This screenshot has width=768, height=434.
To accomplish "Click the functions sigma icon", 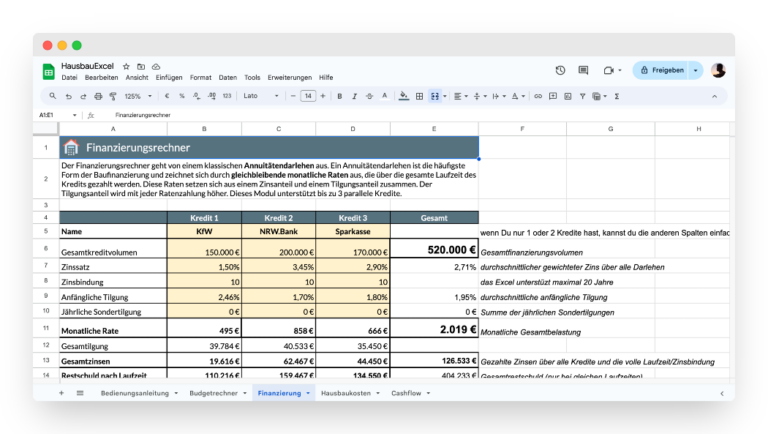I will (617, 96).
